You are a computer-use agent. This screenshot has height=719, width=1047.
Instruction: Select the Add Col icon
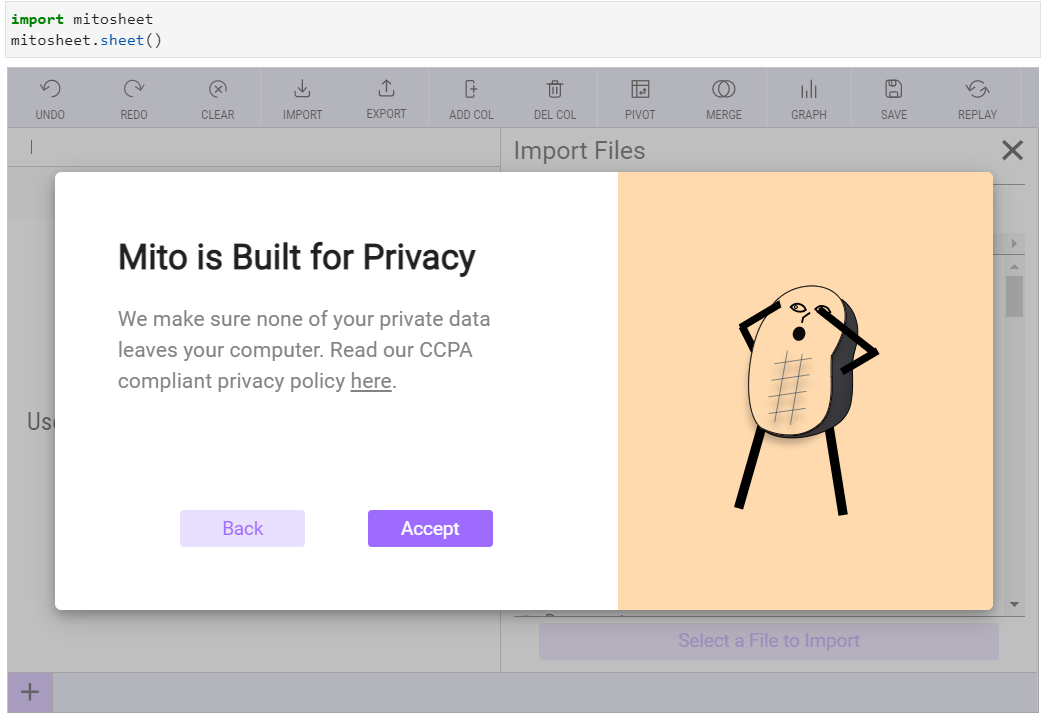coord(471,90)
